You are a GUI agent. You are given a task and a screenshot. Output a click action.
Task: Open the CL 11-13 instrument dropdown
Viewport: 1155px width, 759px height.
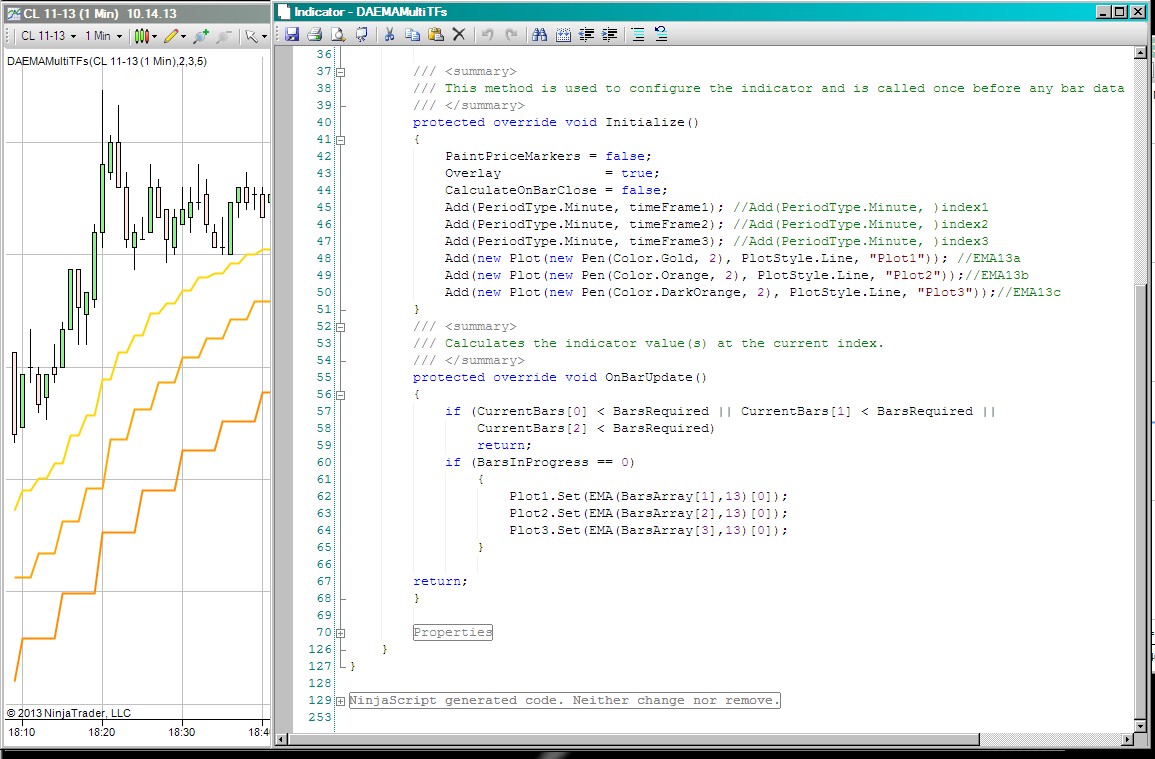47,36
